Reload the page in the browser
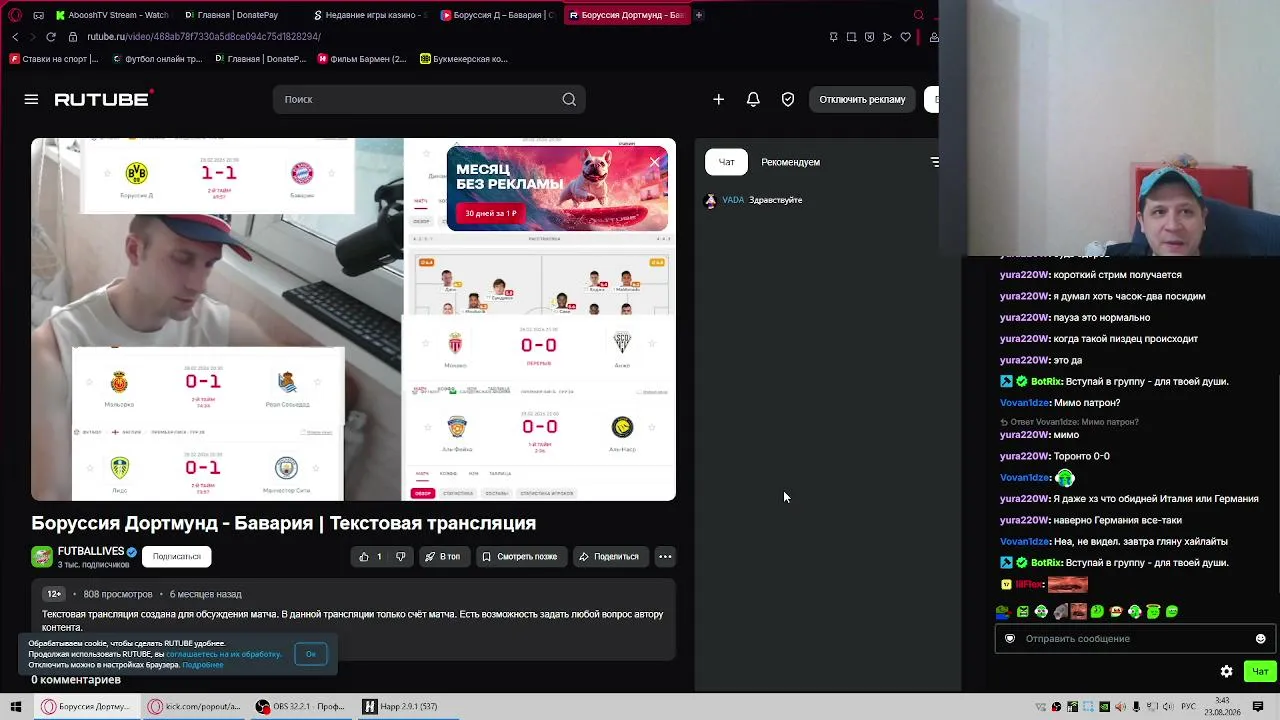This screenshot has width=1280, height=720. (50, 37)
